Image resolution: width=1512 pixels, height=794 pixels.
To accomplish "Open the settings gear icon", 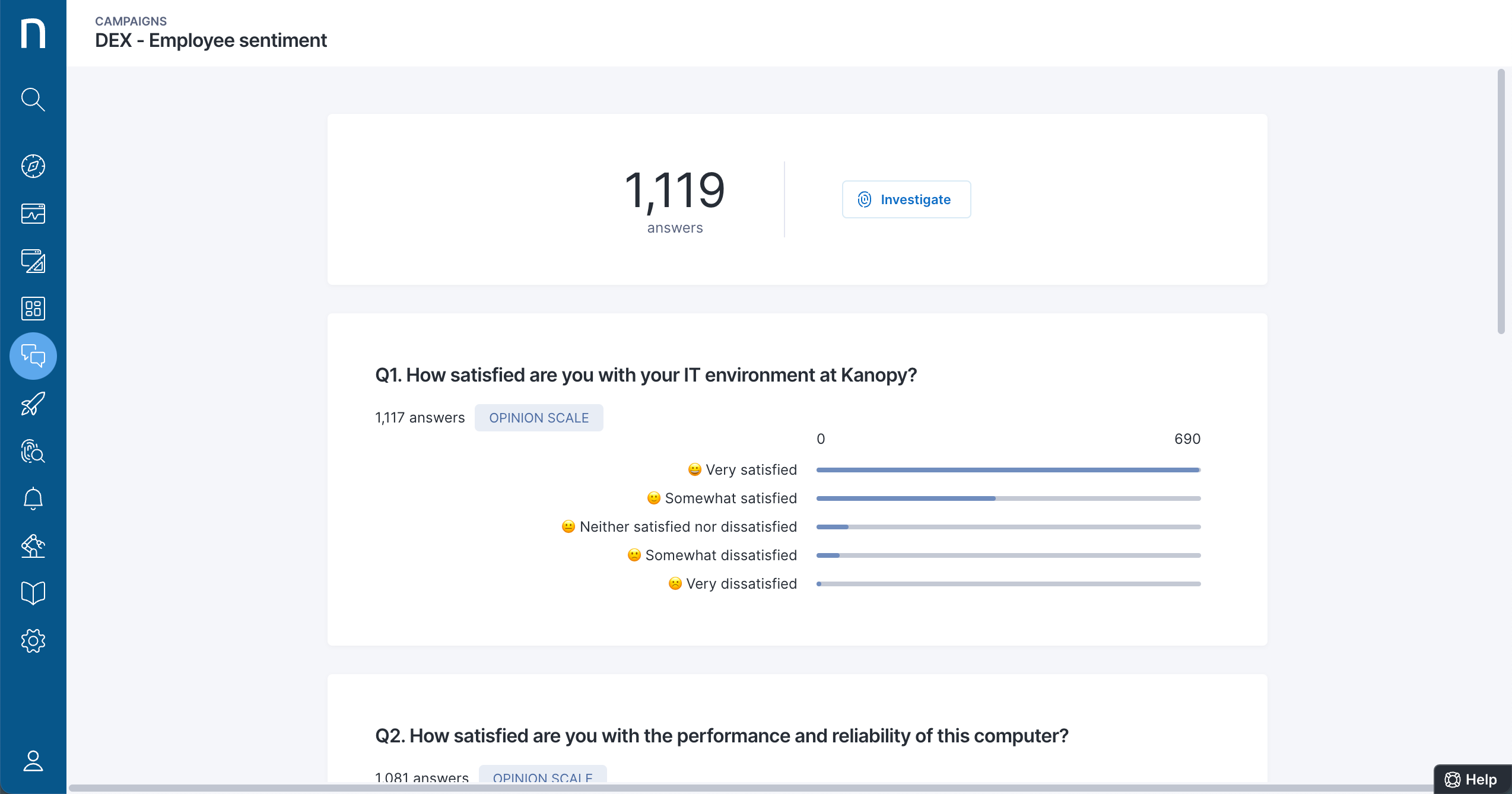I will pos(33,641).
